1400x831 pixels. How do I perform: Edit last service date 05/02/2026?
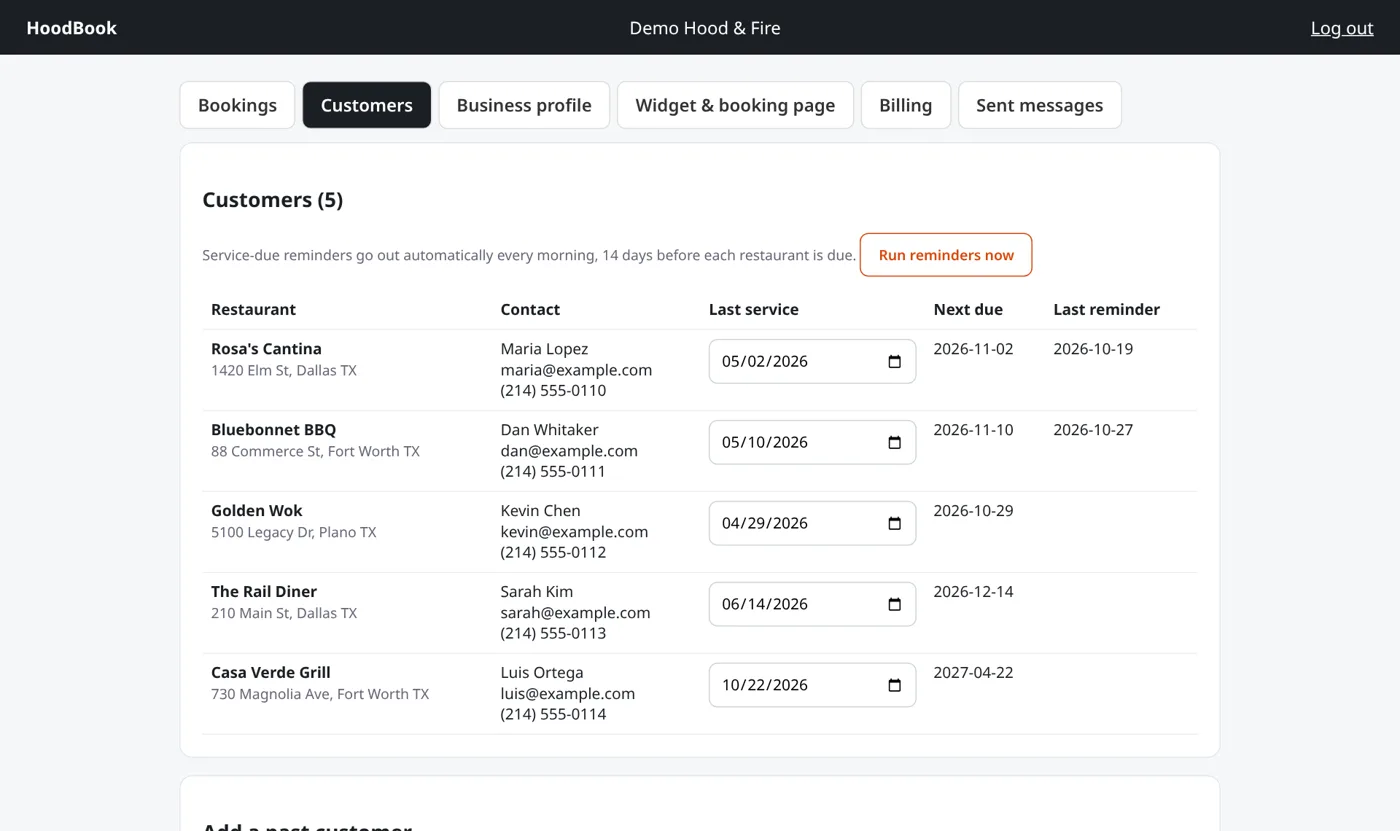click(812, 361)
